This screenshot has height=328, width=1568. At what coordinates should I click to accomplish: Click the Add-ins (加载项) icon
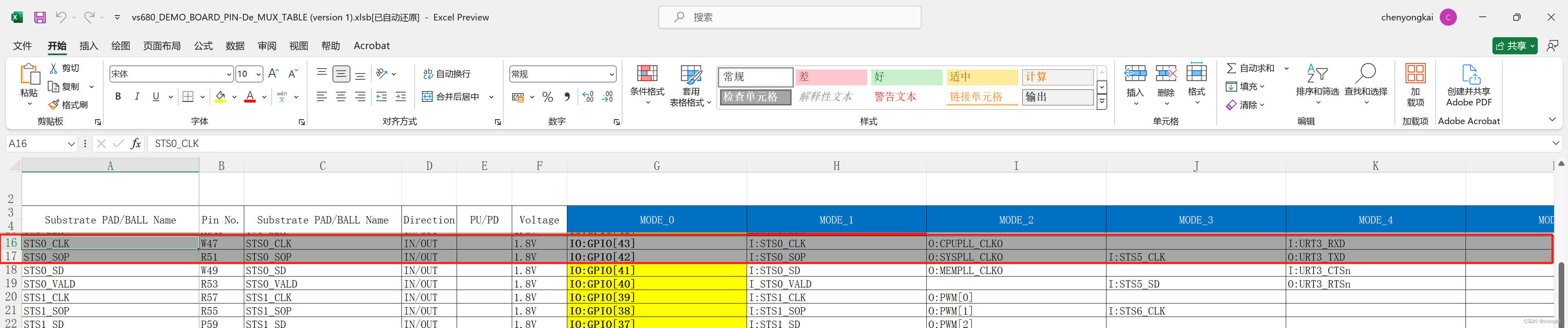[1415, 74]
